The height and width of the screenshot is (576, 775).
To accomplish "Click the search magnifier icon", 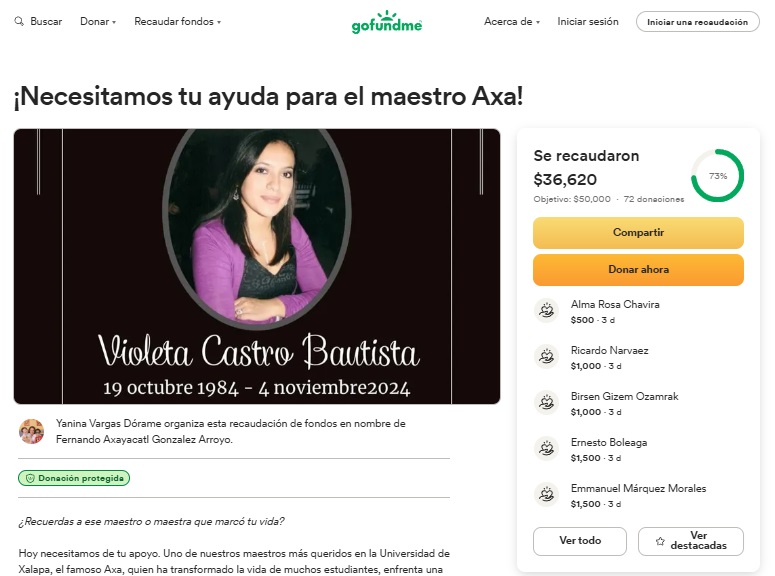I will click(x=19, y=21).
